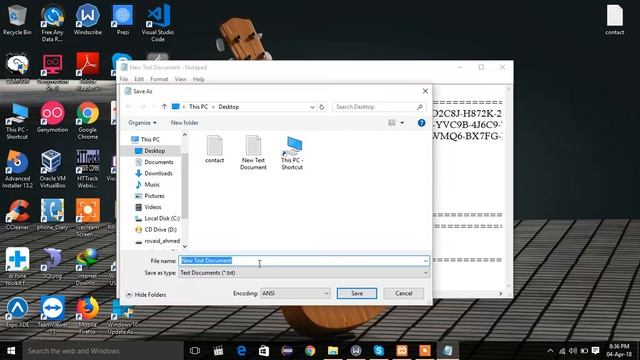This screenshot has width=640, height=360.
Task: Click scroll-down arrow of navigation pane
Action: click(185, 246)
